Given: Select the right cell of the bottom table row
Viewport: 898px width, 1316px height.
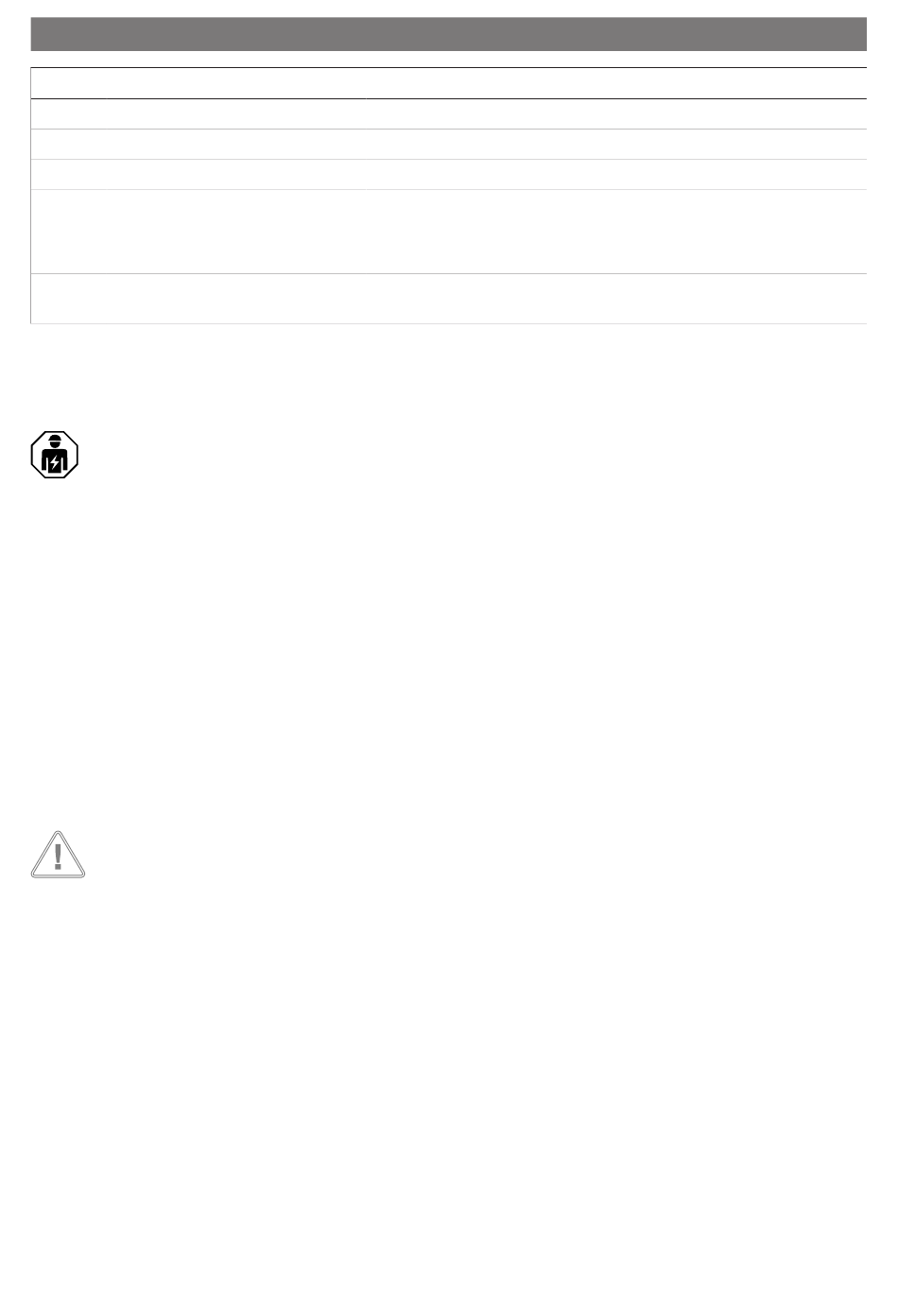Looking at the screenshot, I should (616, 299).
